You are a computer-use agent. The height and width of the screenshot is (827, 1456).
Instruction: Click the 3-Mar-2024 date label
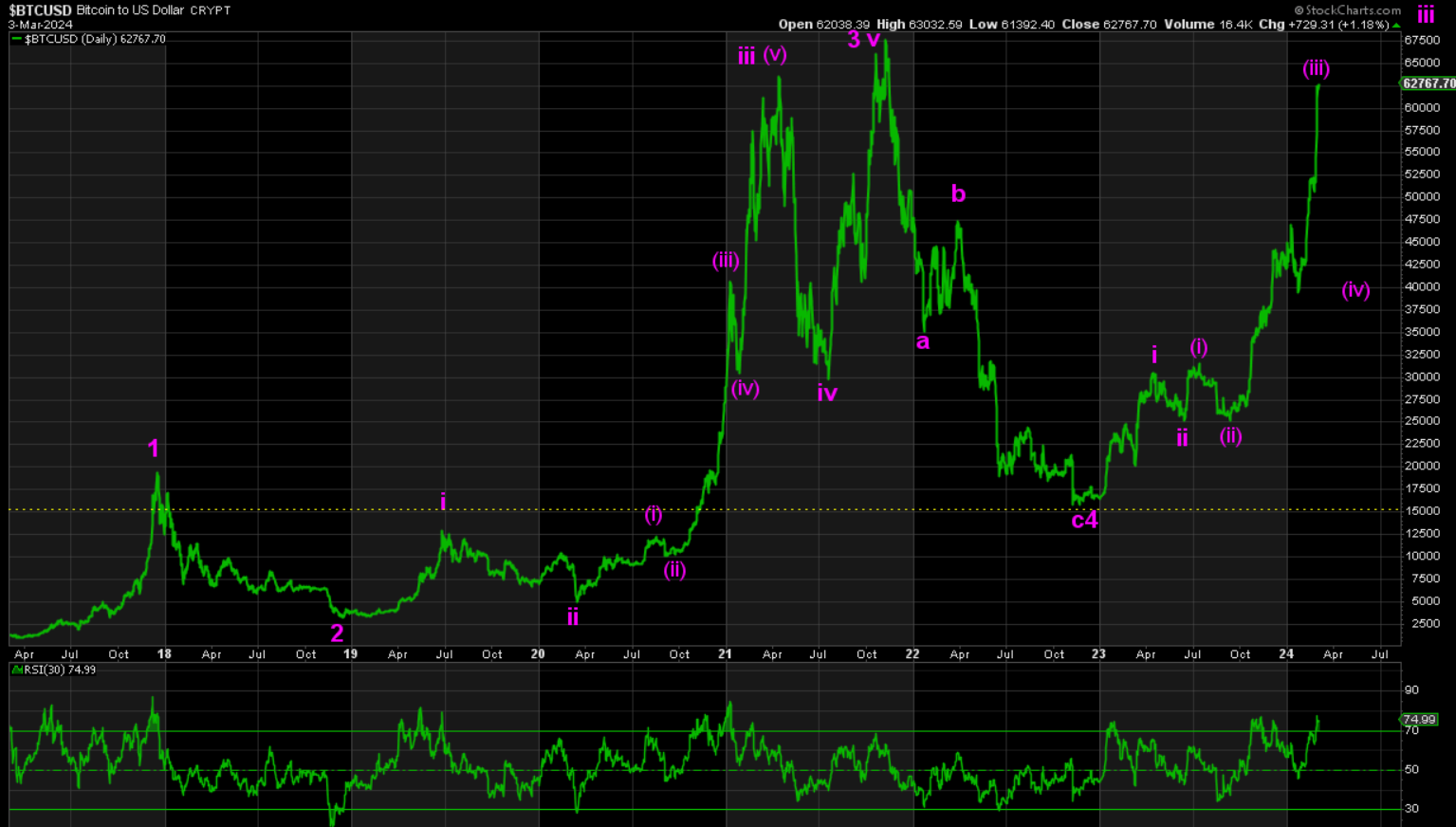pyautogui.click(x=41, y=25)
